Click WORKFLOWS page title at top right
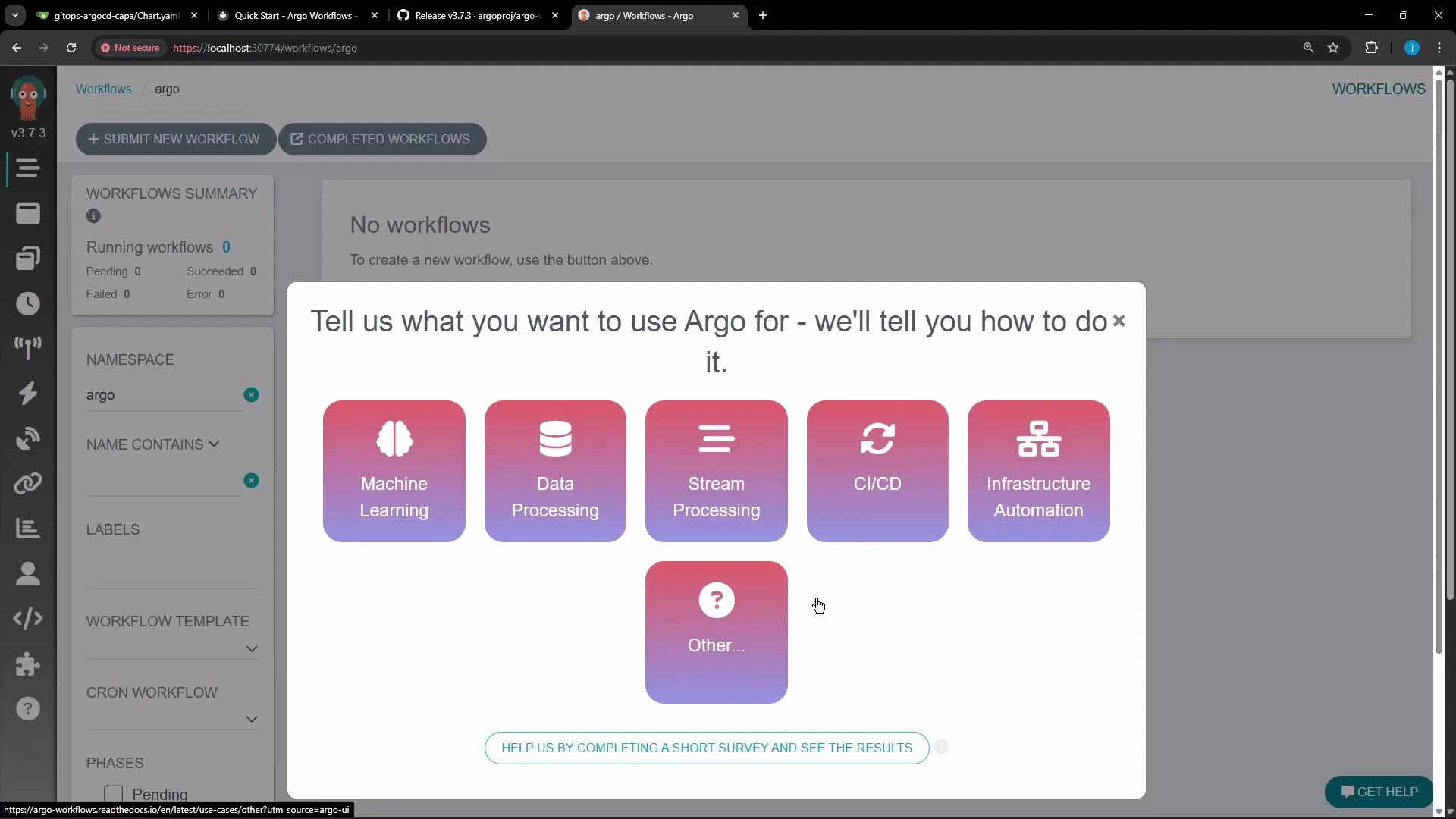The image size is (1456, 819). coord(1378,89)
